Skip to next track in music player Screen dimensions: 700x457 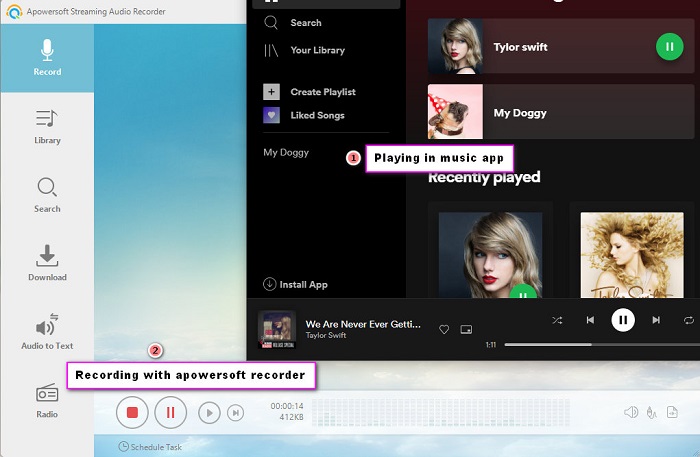[656, 320]
